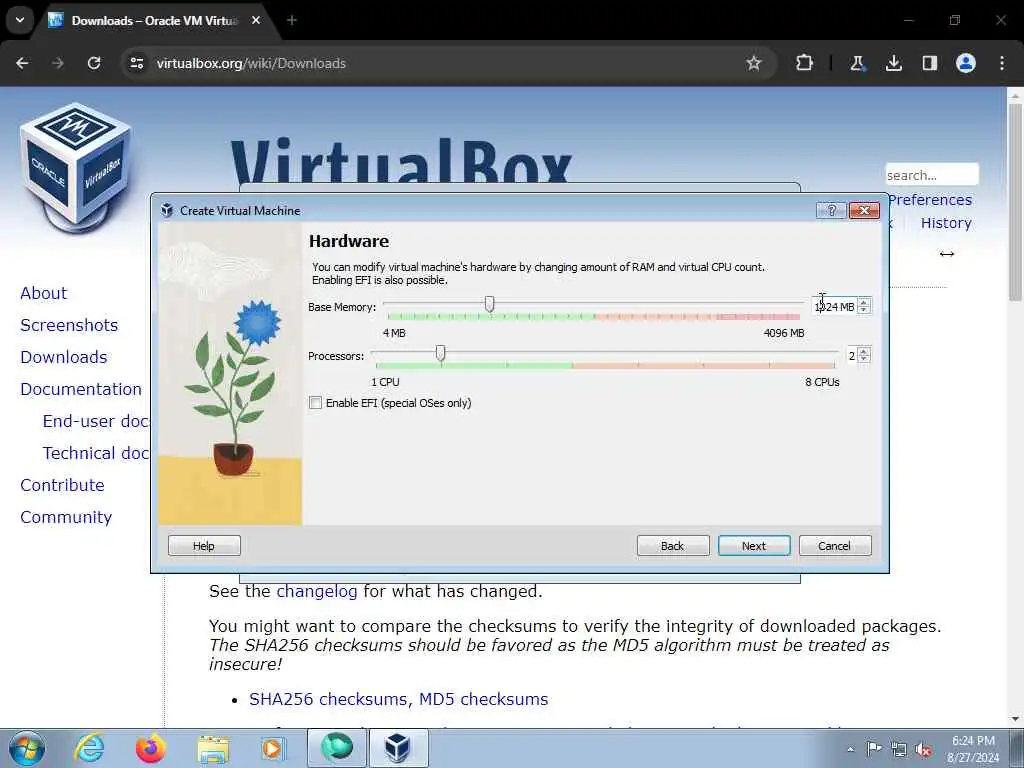The height and width of the screenshot is (768, 1024).
Task: Open the Technical docs sidebar link
Action: (96, 453)
